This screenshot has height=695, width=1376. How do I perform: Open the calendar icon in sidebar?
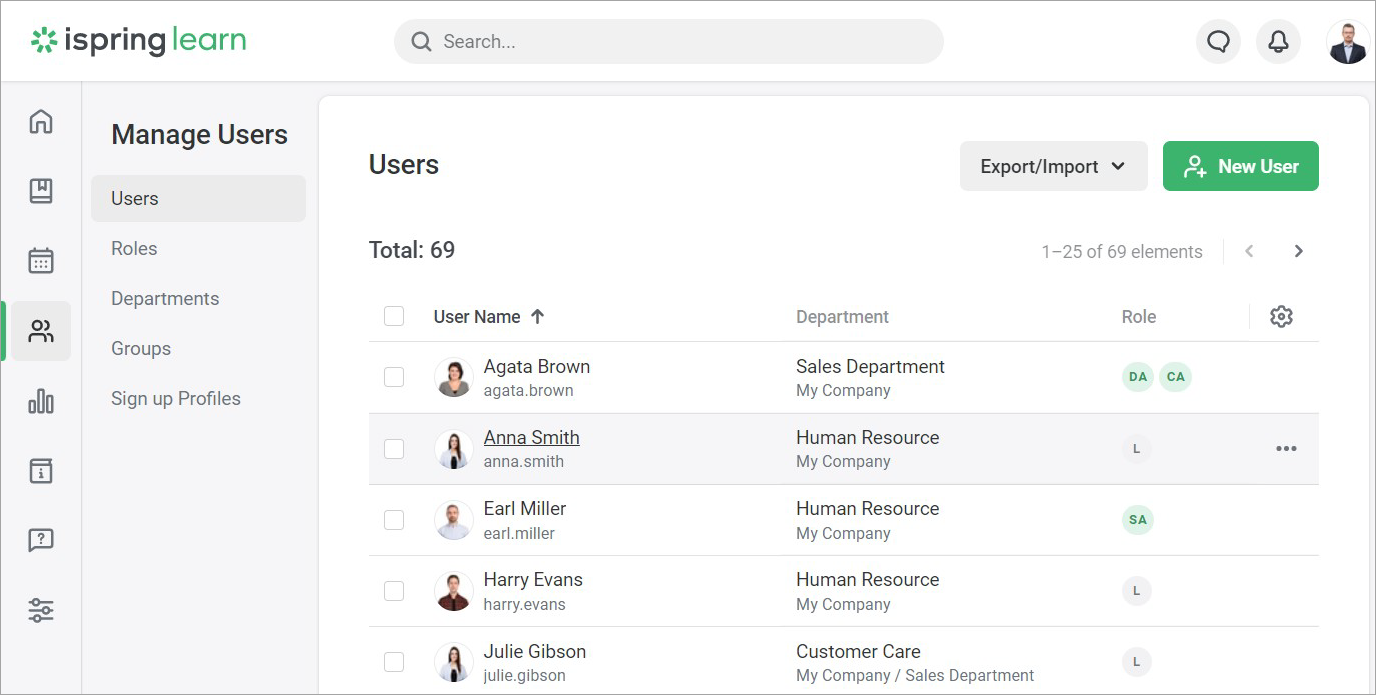coord(41,261)
